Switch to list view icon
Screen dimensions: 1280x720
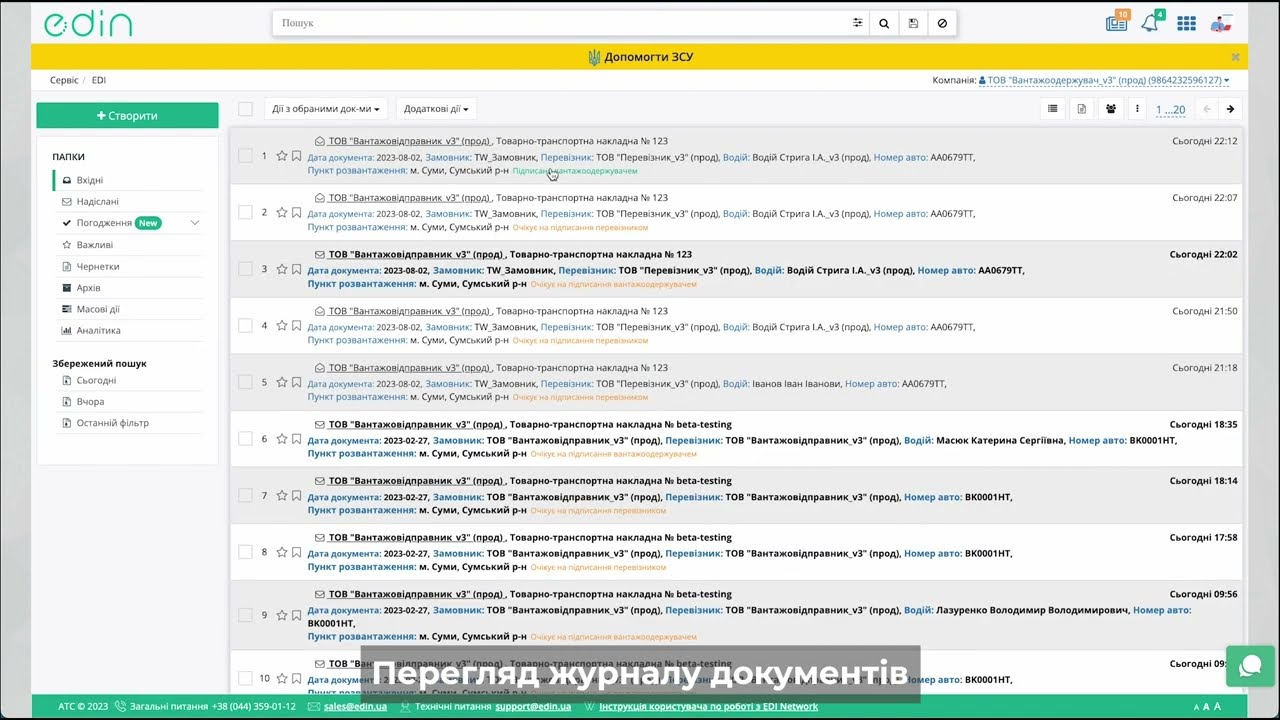pyautogui.click(x=1052, y=109)
